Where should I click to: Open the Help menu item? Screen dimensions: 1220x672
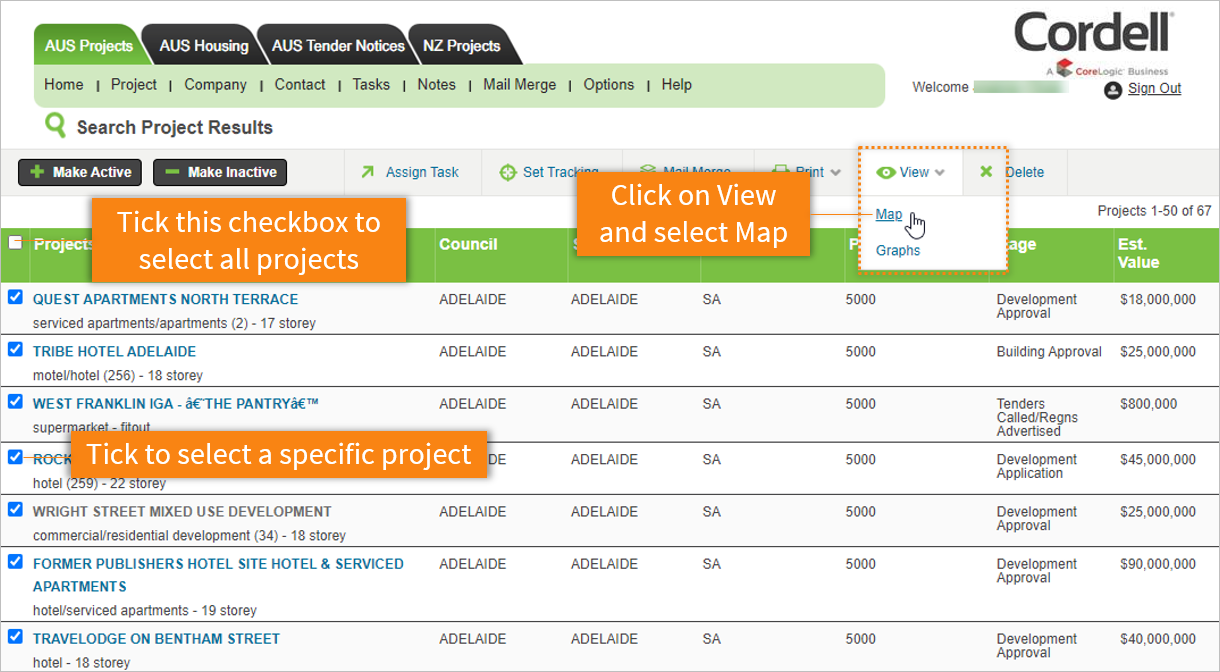tap(677, 85)
